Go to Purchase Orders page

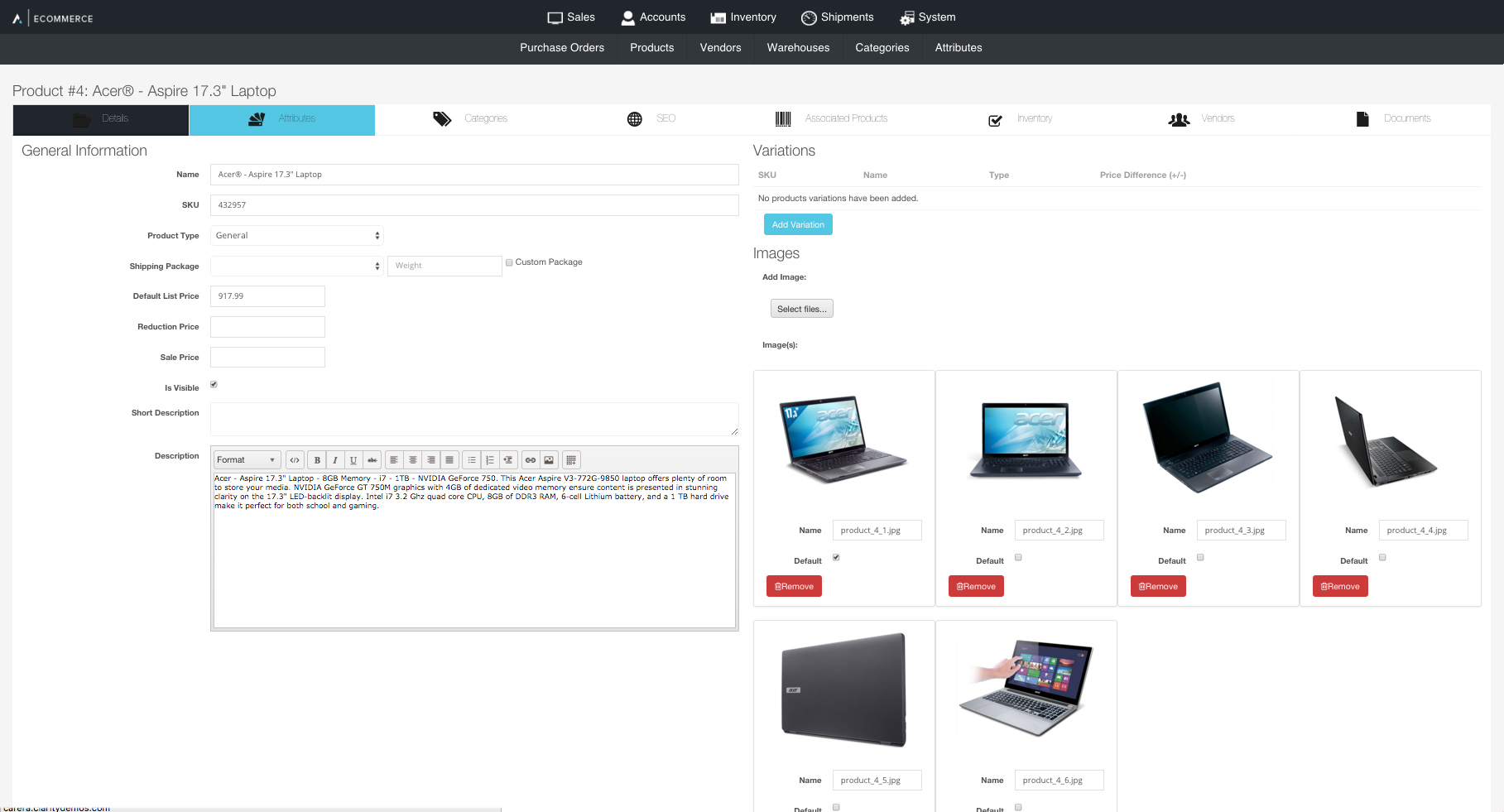pyautogui.click(x=562, y=48)
